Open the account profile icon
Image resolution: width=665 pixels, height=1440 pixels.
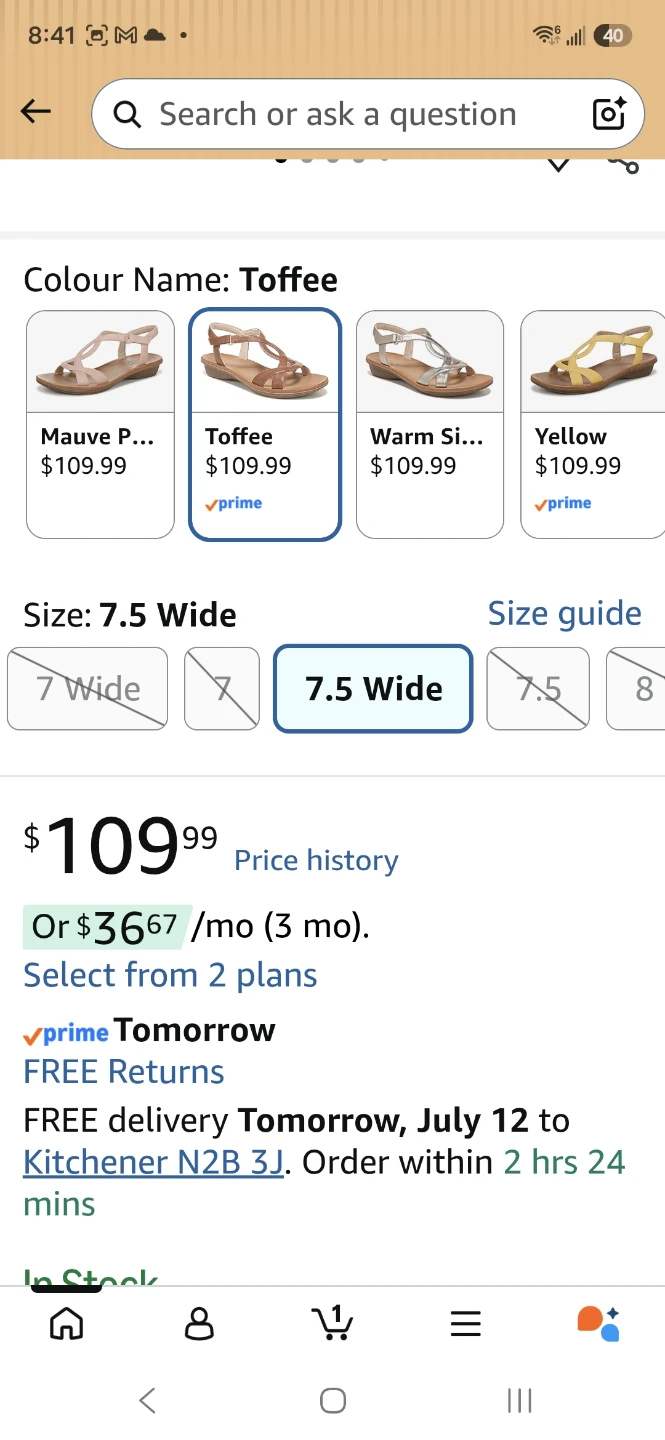pyautogui.click(x=200, y=1323)
